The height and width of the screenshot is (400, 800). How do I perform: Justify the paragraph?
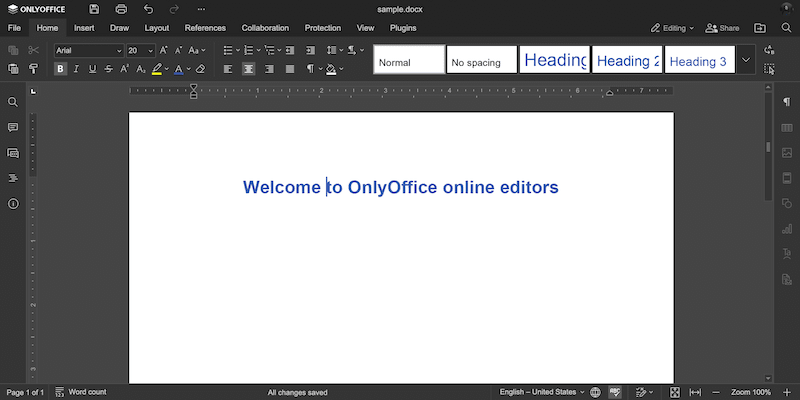click(290, 69)
